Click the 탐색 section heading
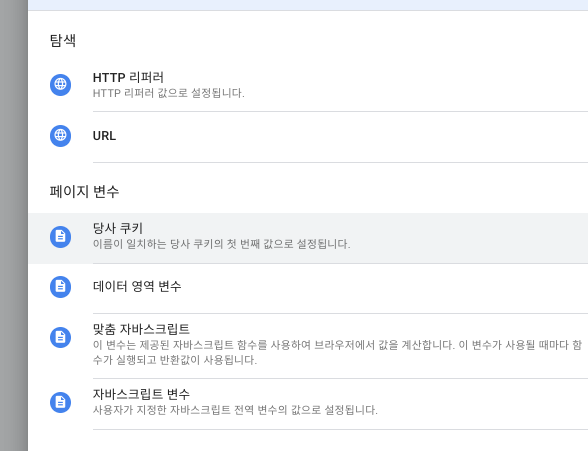Screen dimensions: 588x451 [63, 40]
